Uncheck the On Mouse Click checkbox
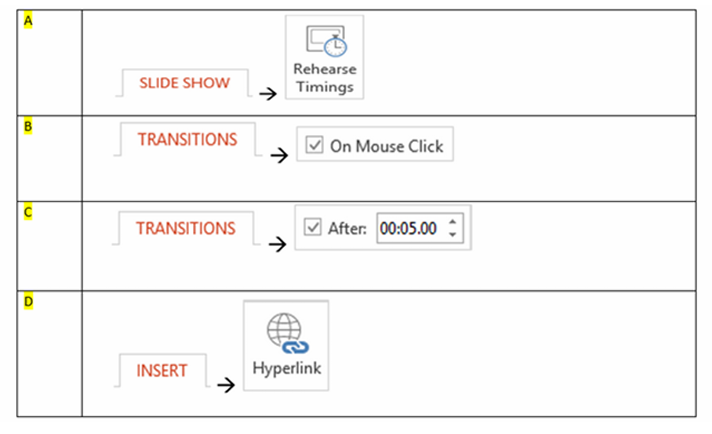 click(x=314, y=146)
